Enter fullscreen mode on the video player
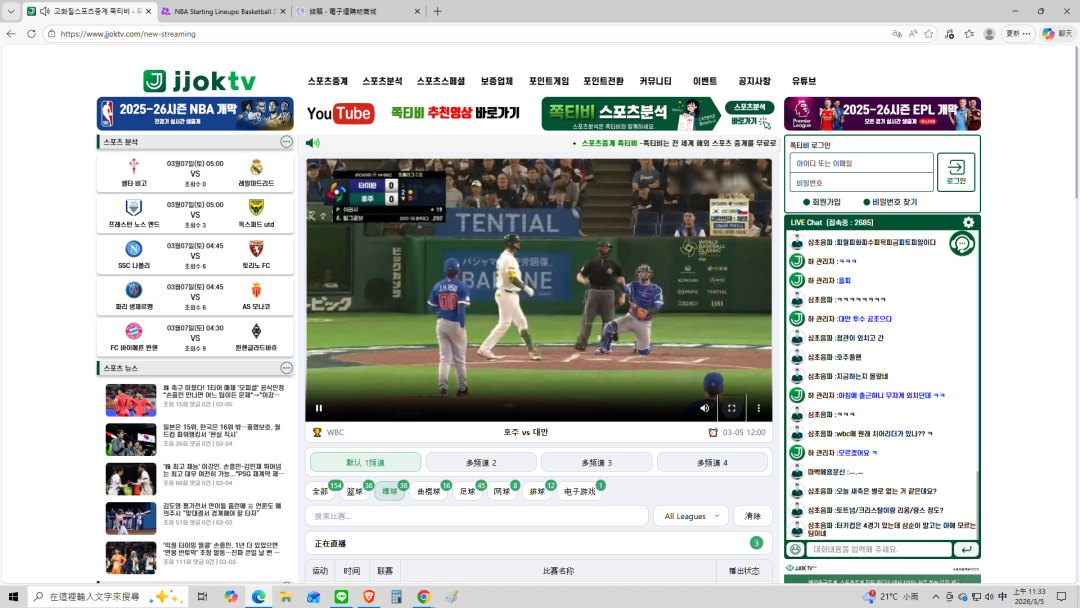The width and height of the screenshot is (1080, 608). click(731, 408)
